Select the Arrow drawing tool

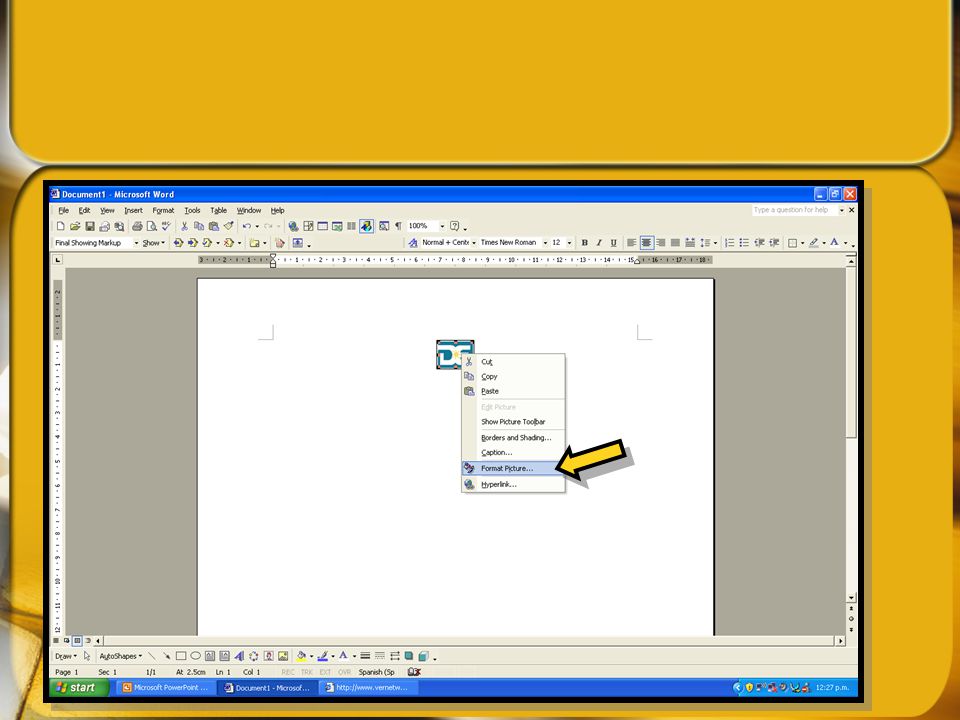pyautogui.click(x=167, y=656)
